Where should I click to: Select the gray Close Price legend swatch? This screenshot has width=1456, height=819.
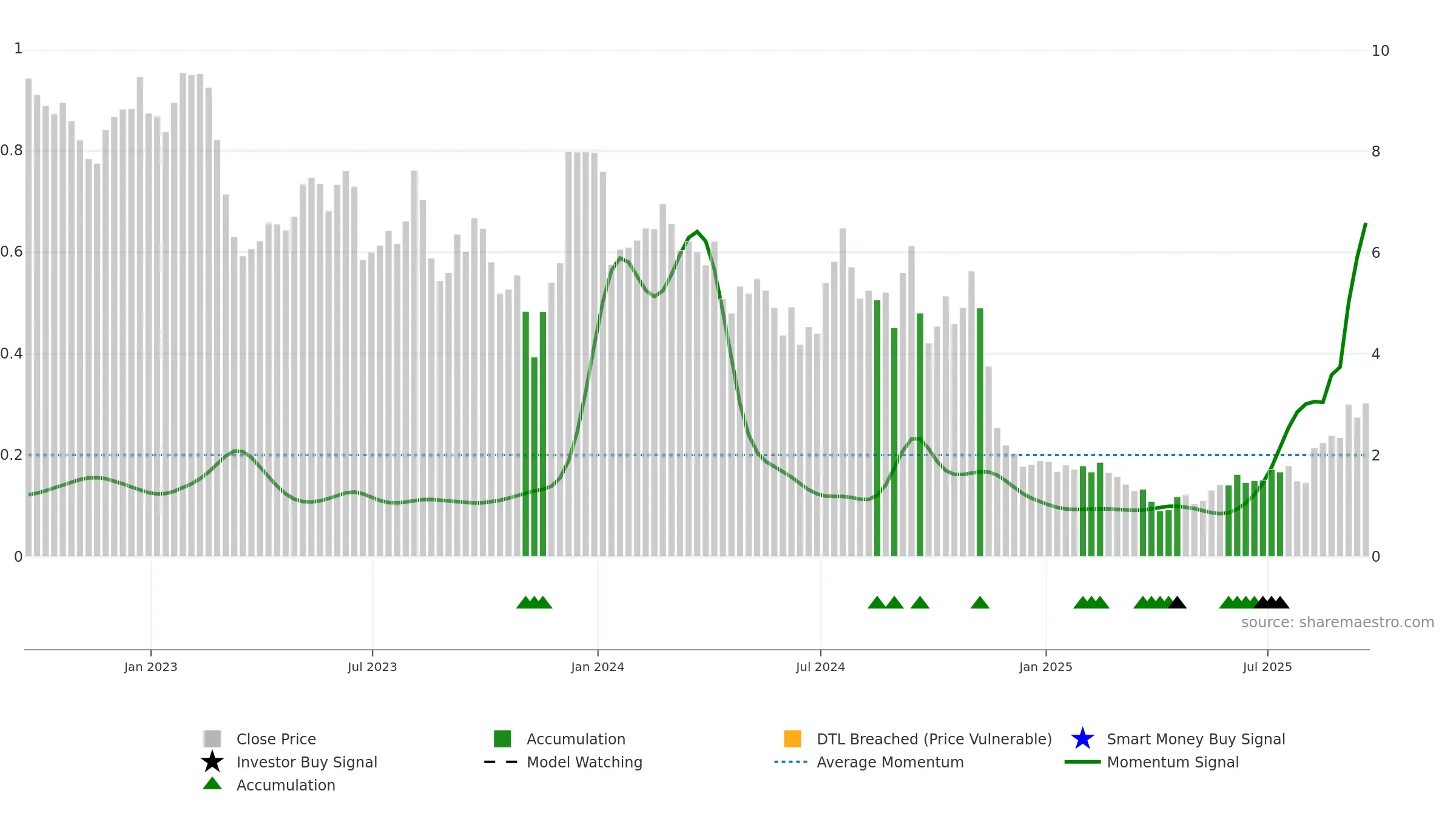tap(212, 738)
